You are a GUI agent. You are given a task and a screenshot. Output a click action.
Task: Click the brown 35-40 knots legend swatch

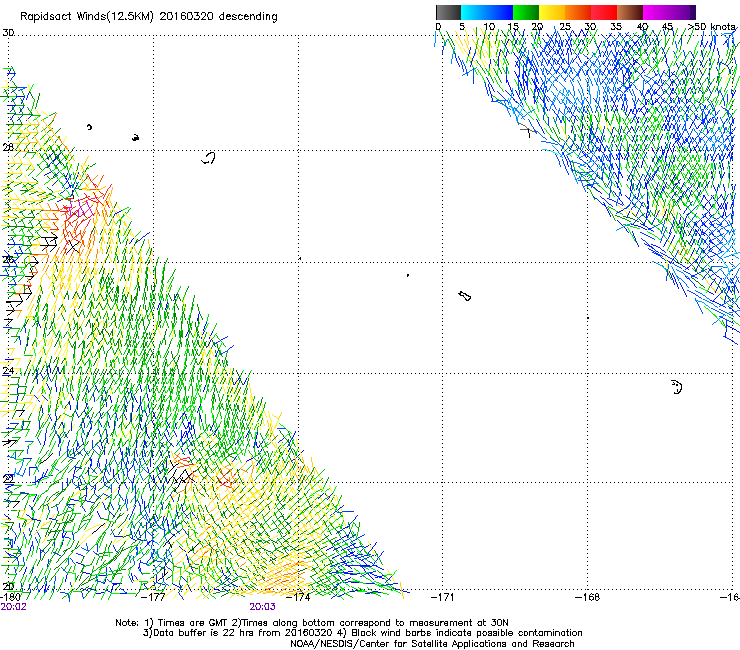[x=630, y=12]
